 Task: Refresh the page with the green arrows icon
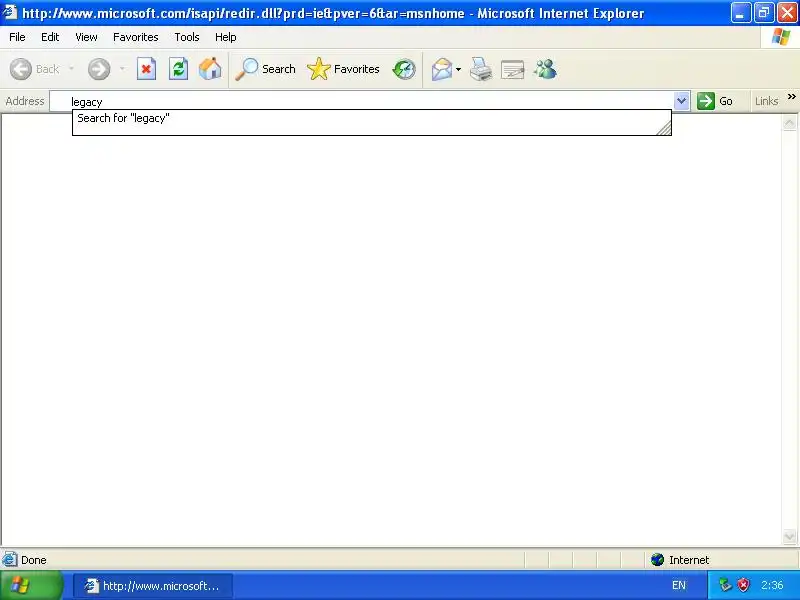coord(179,69)
